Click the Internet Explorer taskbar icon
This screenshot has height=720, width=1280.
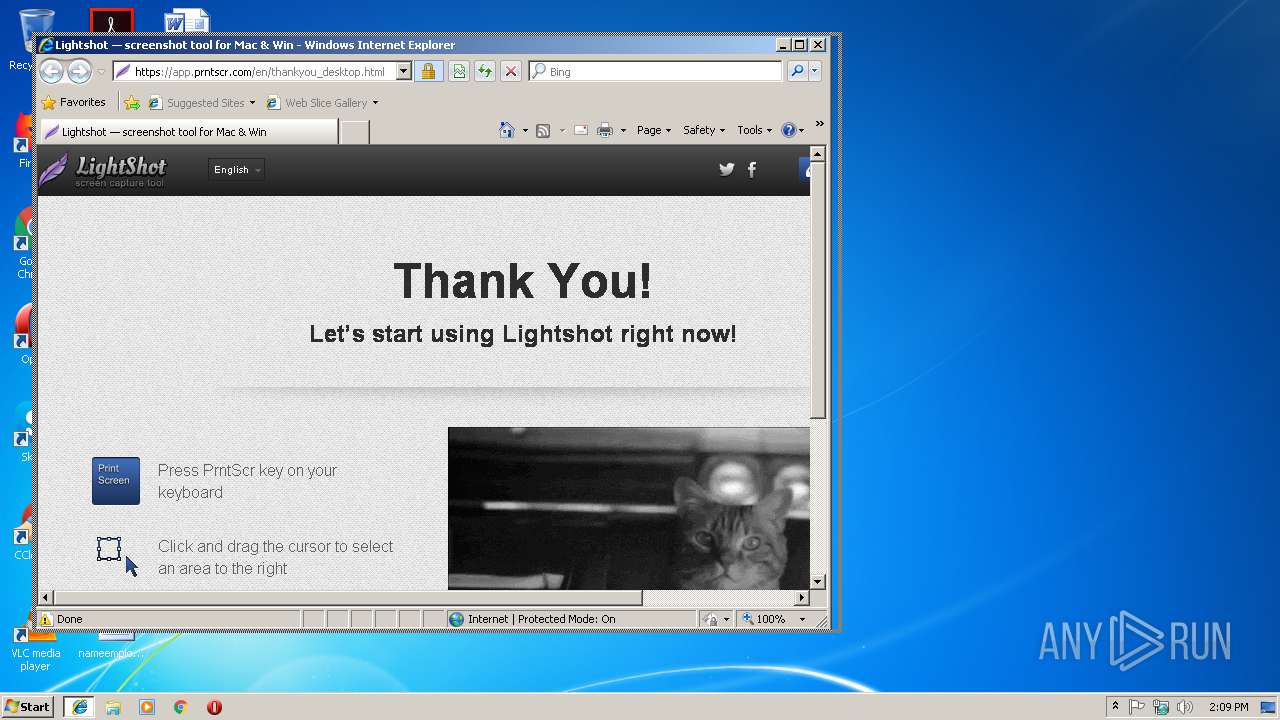pos(79,707)
